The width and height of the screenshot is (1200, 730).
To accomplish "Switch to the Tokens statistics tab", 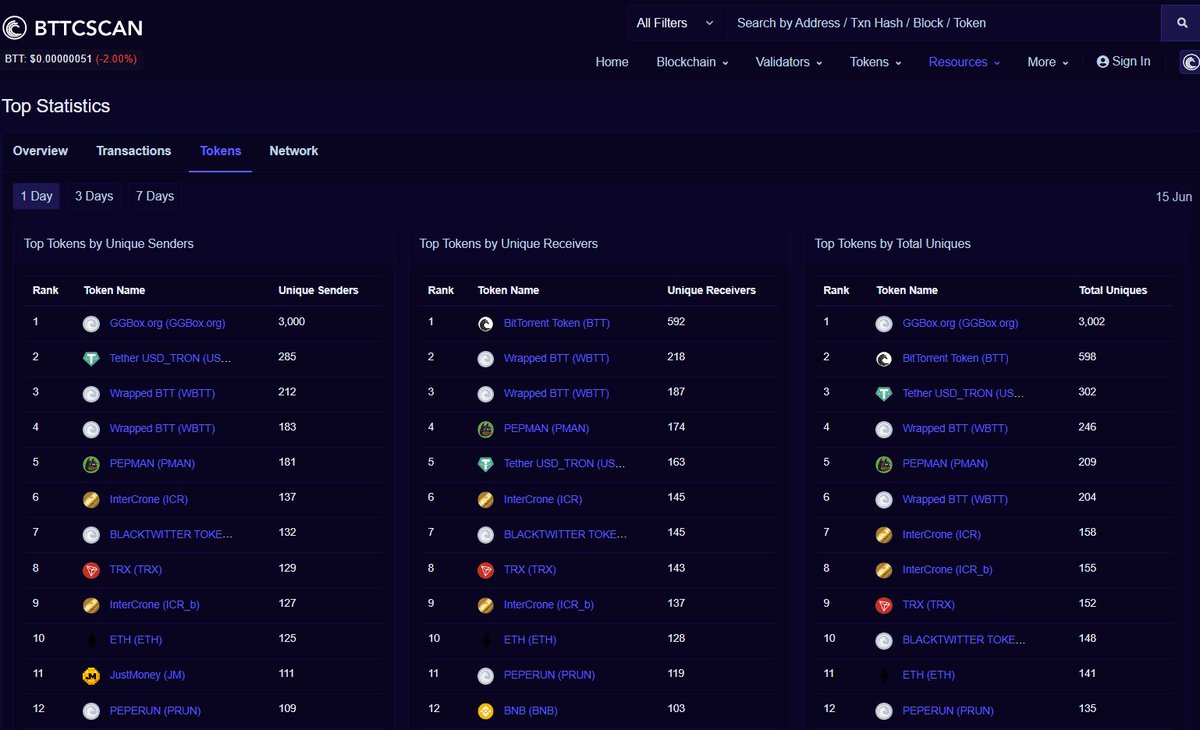I will click(x=220, y=151).
